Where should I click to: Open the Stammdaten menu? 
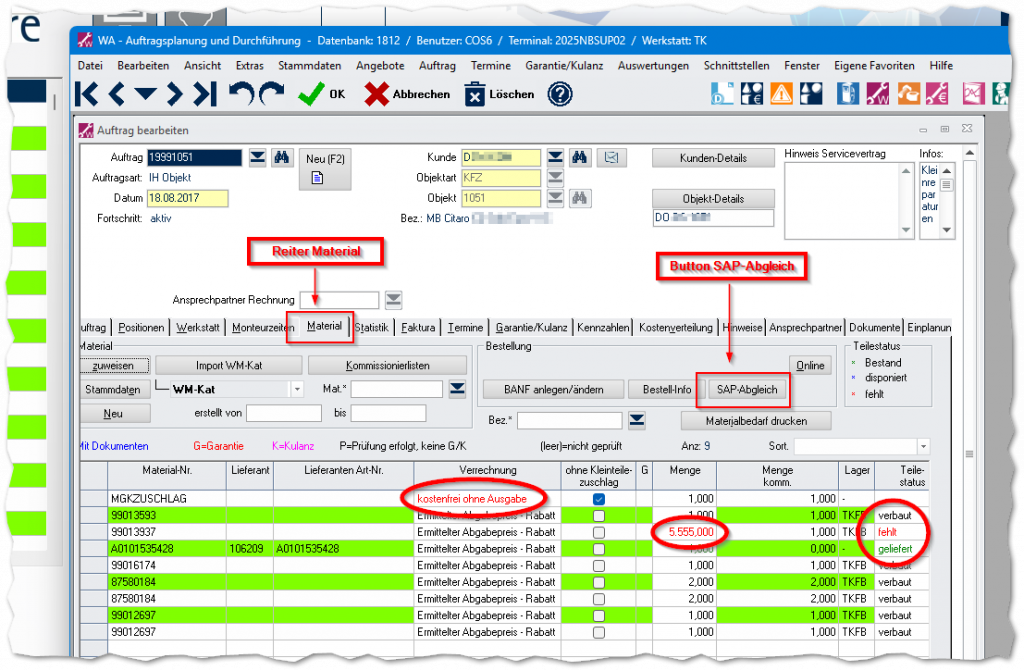pos(309,65)
